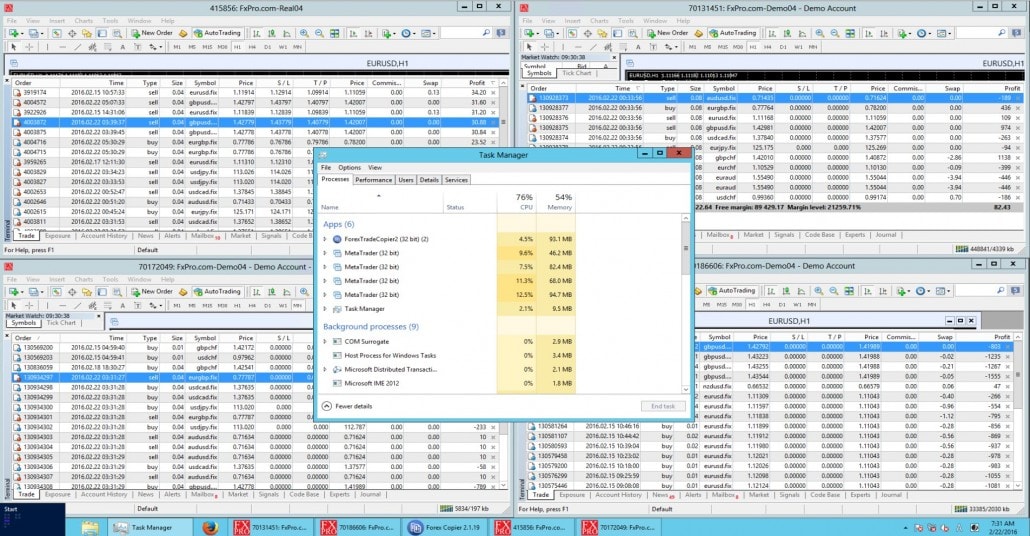Click the Firefox icon on the taskbar

[210, 527]
